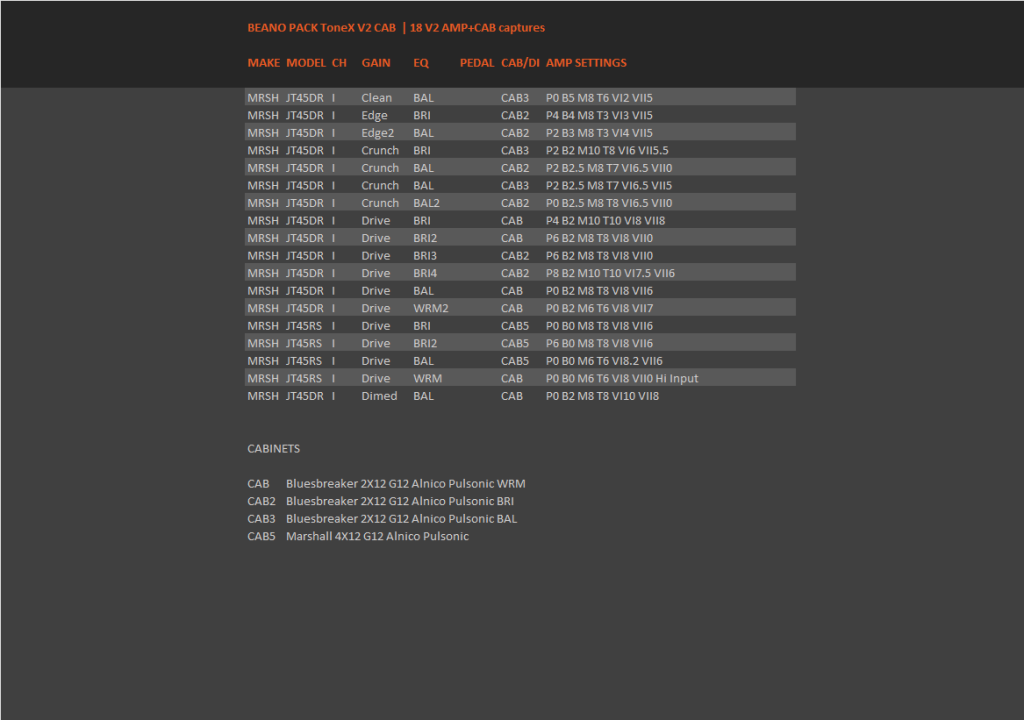Click settings P0 B0 M6 T6 VI8.2 VII6
This screenshot has height=720, width=1024.
pos(604,361)
